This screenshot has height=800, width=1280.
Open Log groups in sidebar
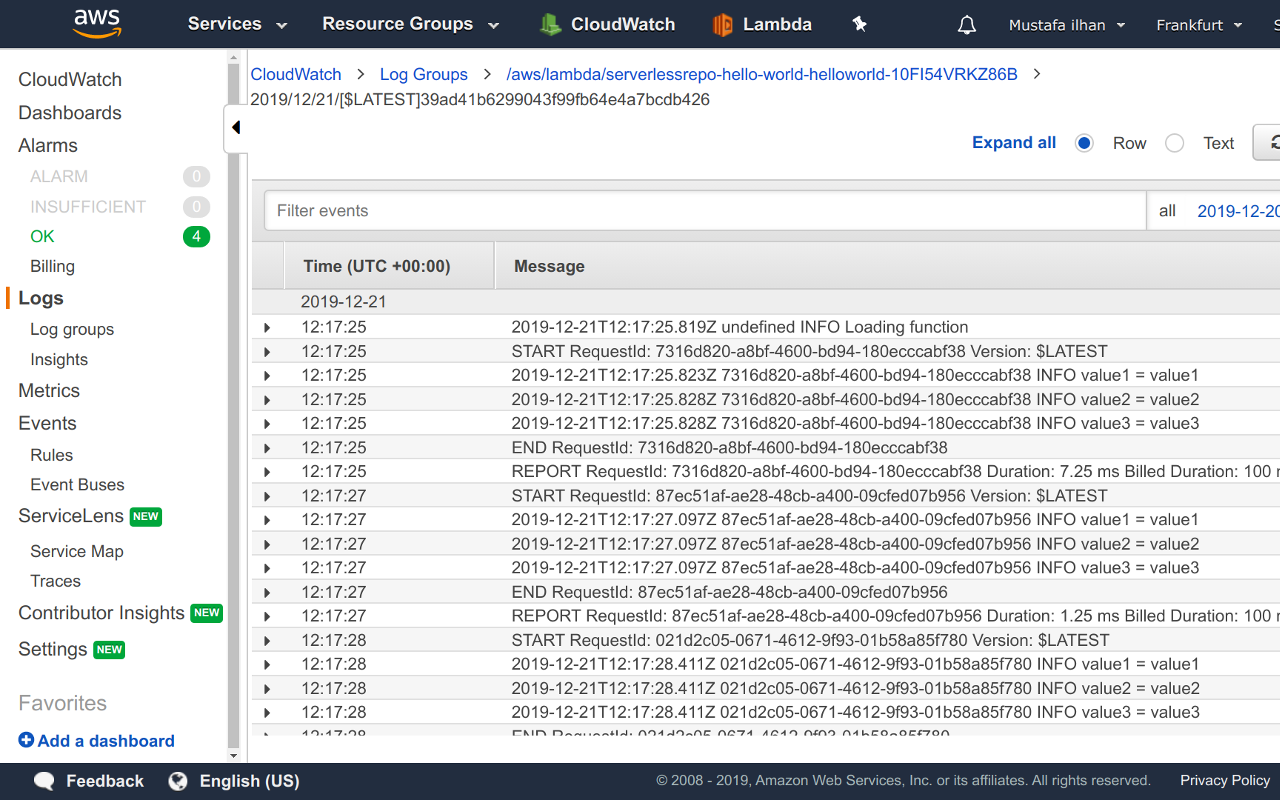click(x=72, y=329)
